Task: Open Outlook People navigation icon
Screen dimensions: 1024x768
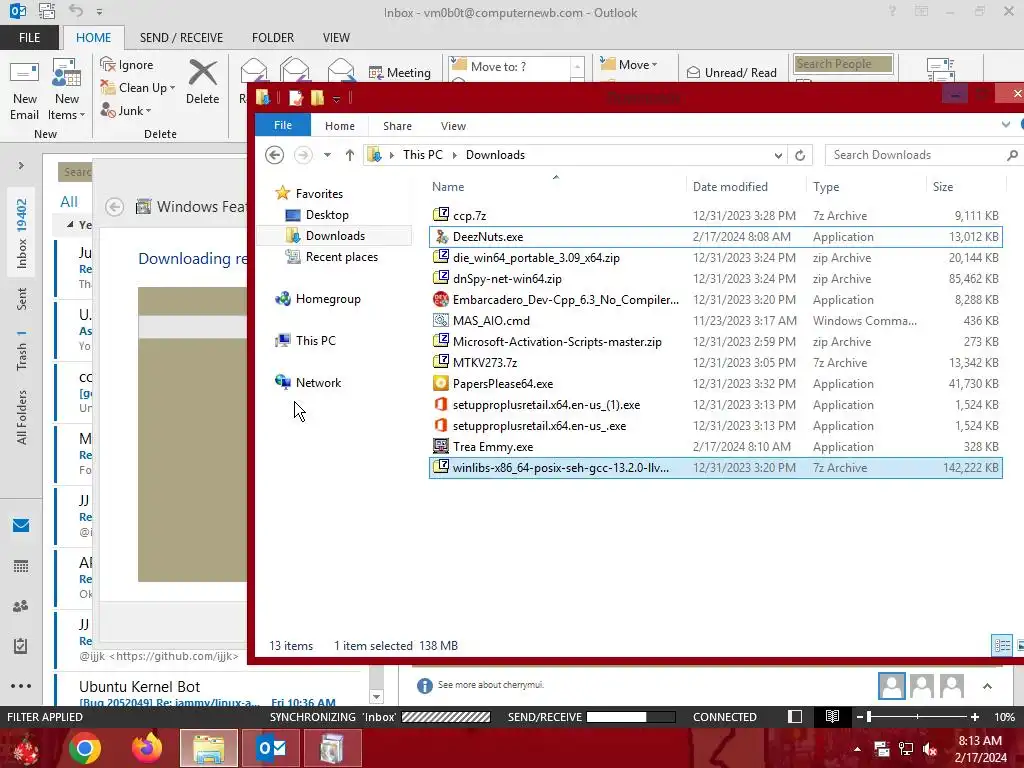Action: [x=21, y=605]
